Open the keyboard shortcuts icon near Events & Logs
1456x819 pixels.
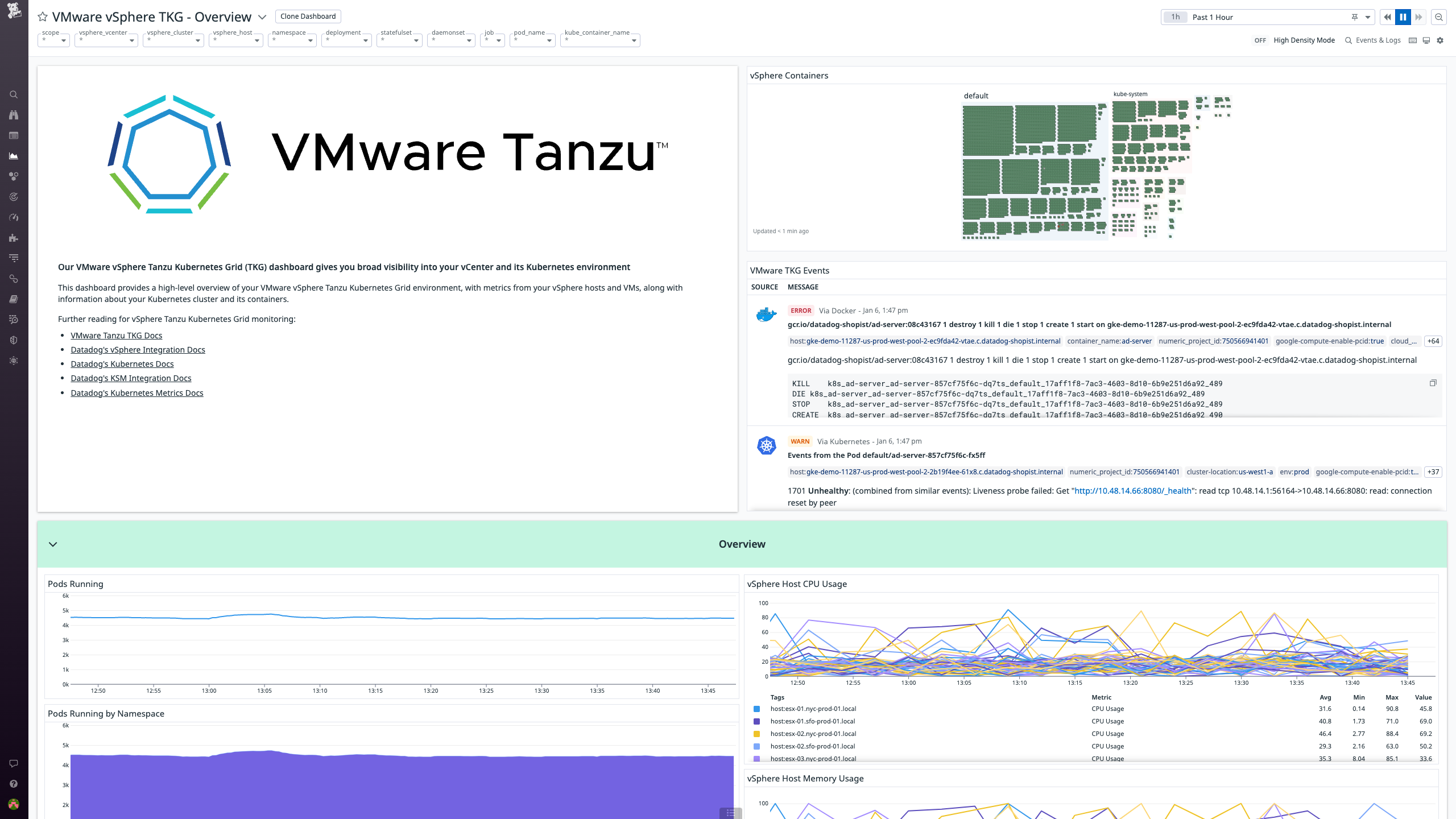(1412, 40)
